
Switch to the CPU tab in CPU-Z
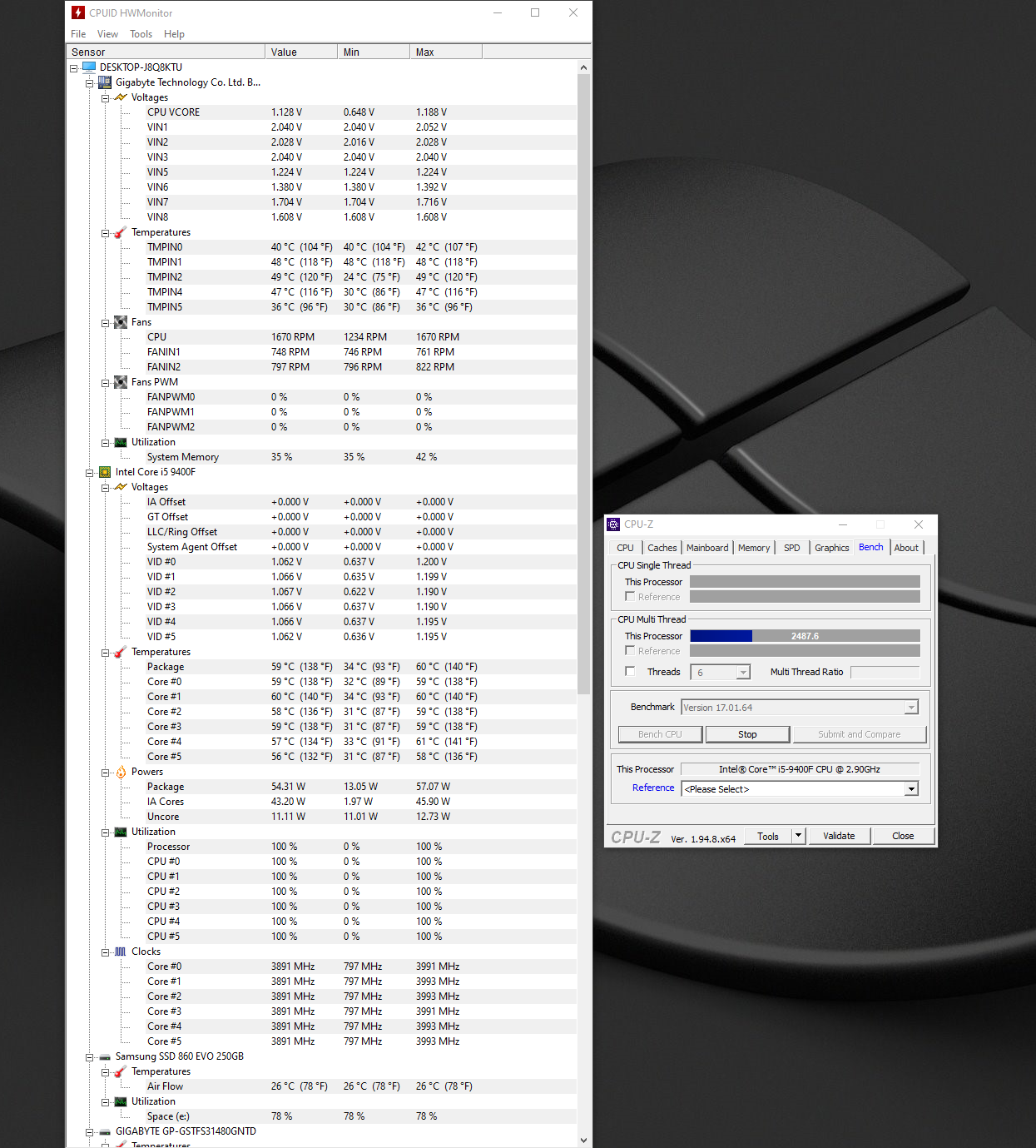[x=625, y=548]
